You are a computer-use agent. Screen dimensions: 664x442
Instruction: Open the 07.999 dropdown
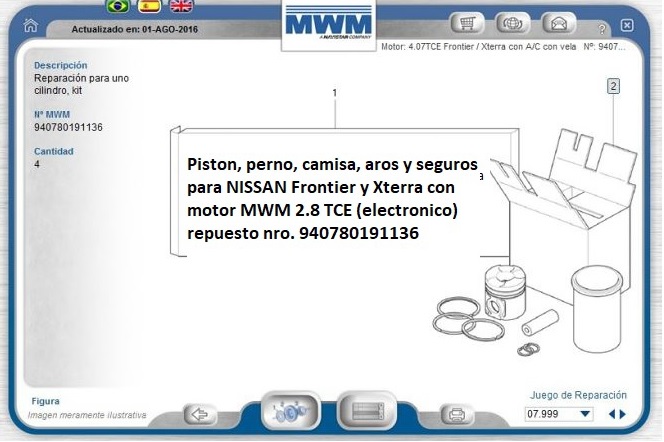pyautogui.click(x=559, y=414)
